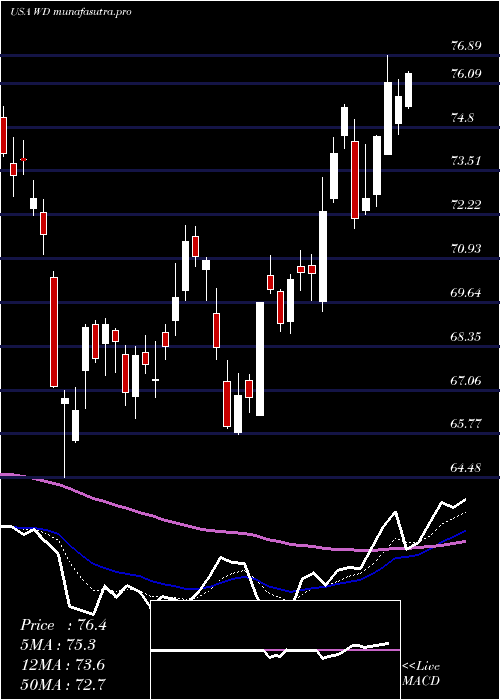Click the 70.93 price axis label
Screen dimensions: 500x700
466,249
